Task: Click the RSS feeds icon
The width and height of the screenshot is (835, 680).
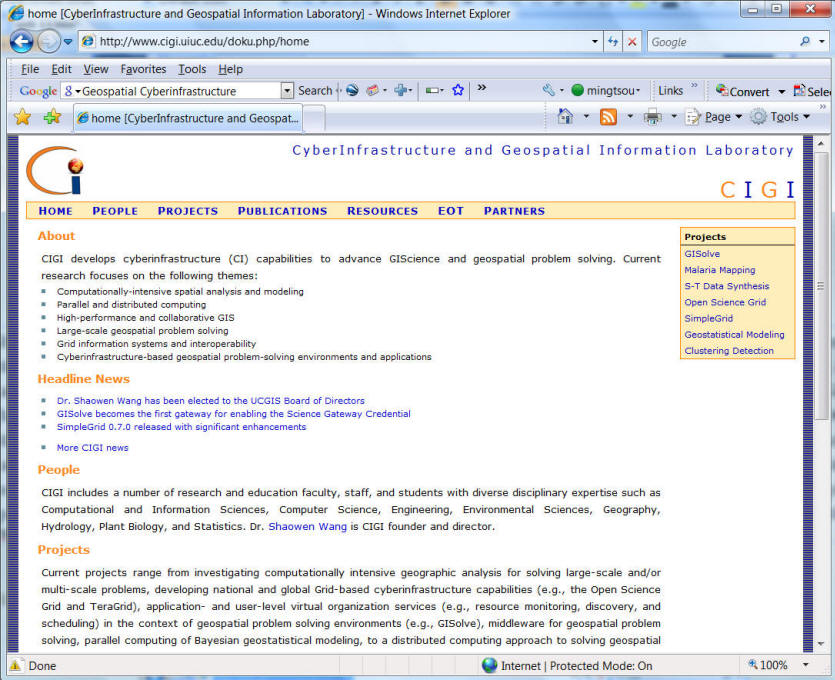Action: [x=608, y=117]
